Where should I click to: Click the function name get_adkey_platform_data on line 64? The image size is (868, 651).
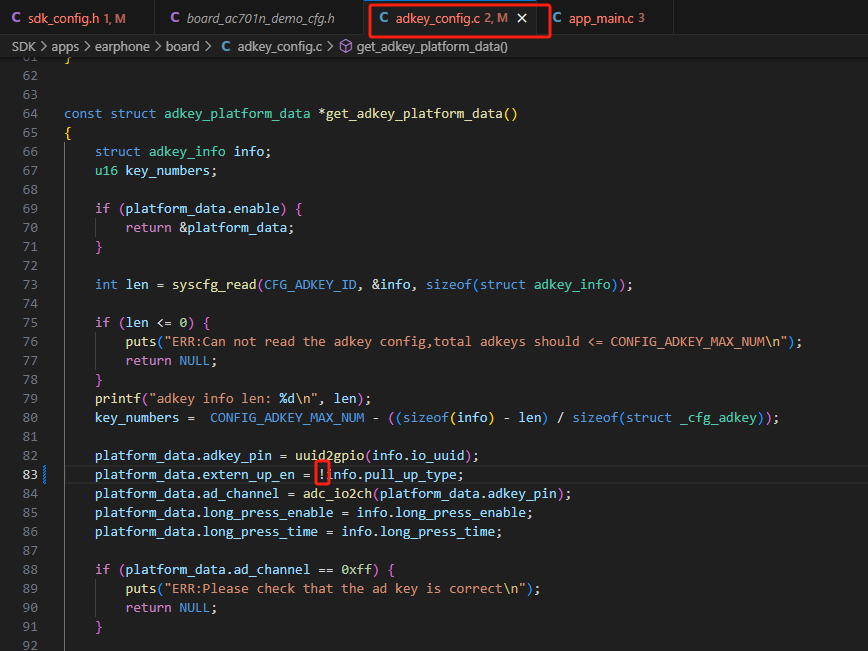(414, 113)
